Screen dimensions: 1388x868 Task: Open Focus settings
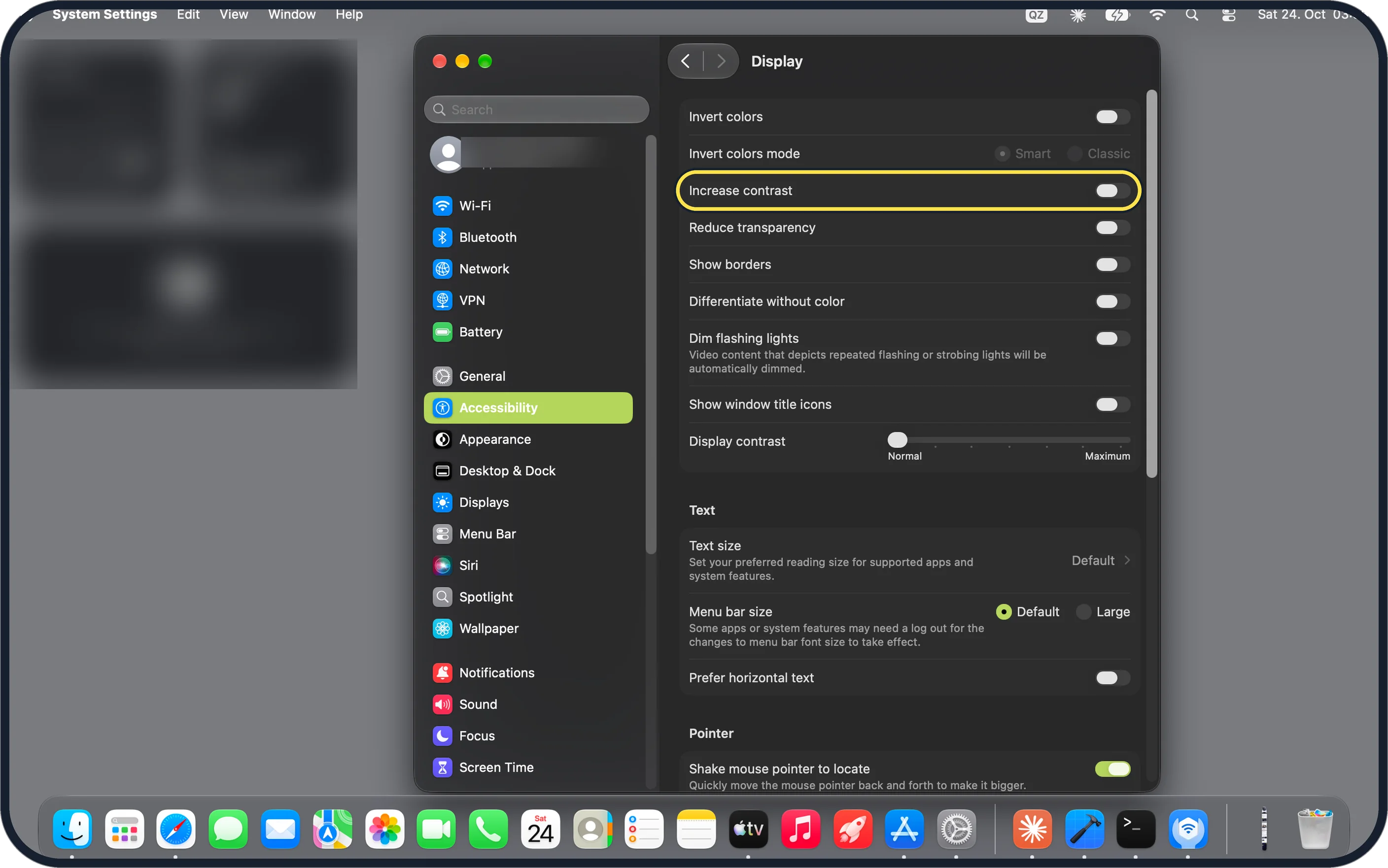tap(528, 736)
